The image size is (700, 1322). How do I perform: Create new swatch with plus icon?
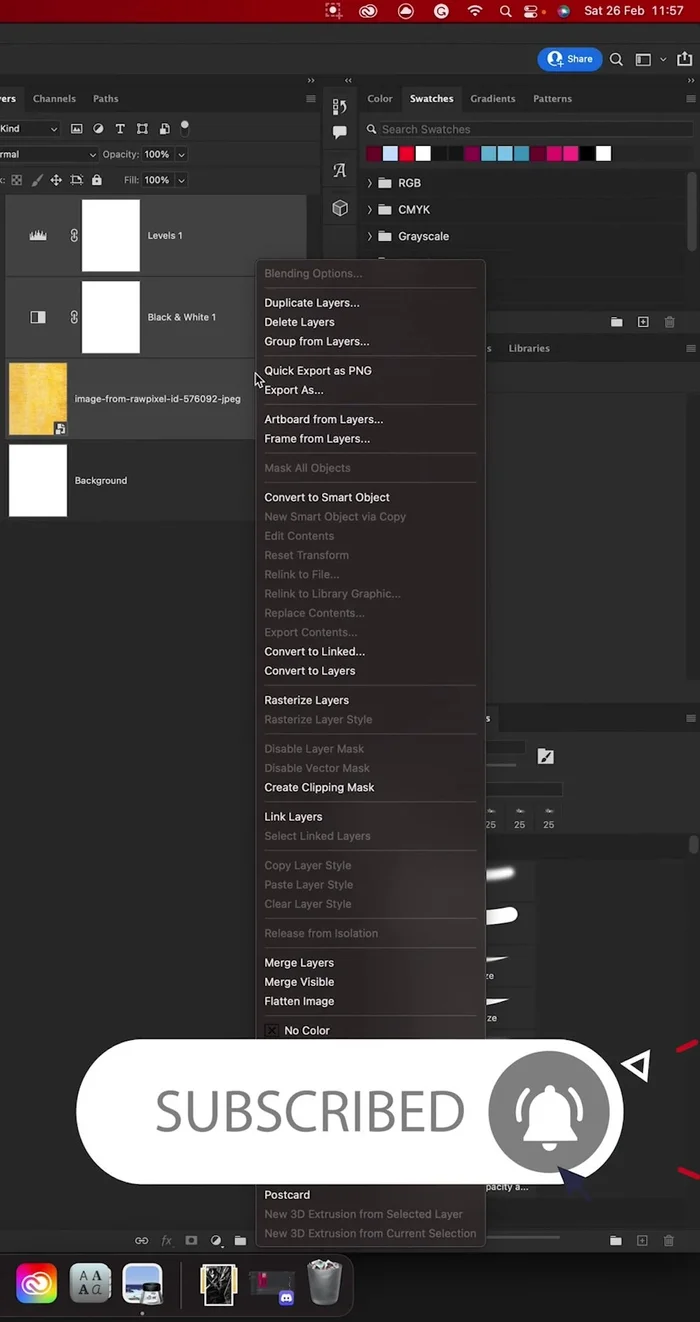tap(643, 322)
